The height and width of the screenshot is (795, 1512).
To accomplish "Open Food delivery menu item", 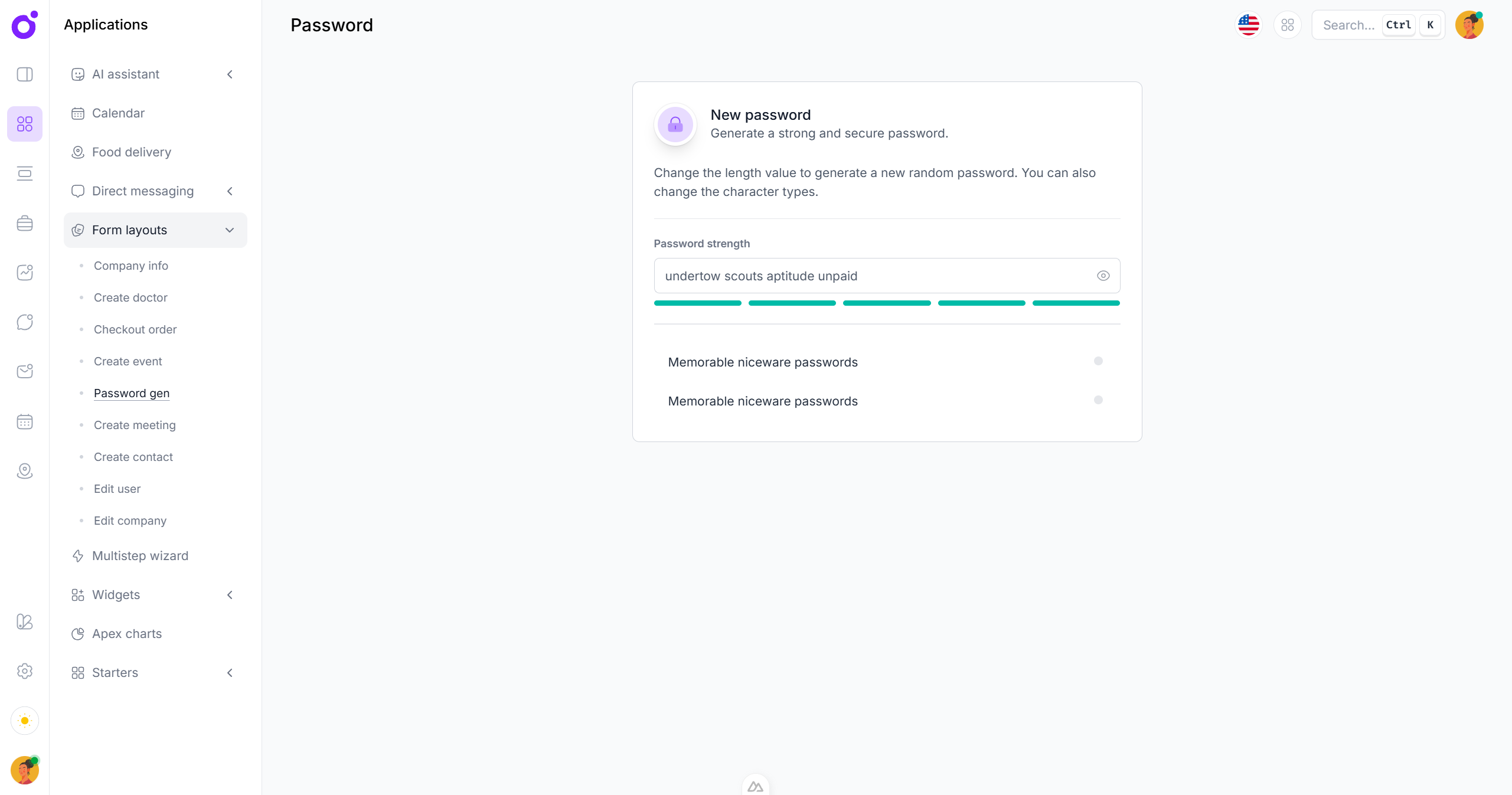I will point(131,152).
